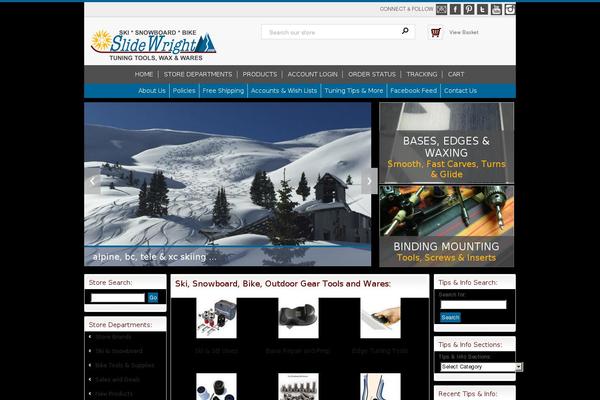Open the YouTube social icon
This screenshot has width=600, height=400.
496,9
